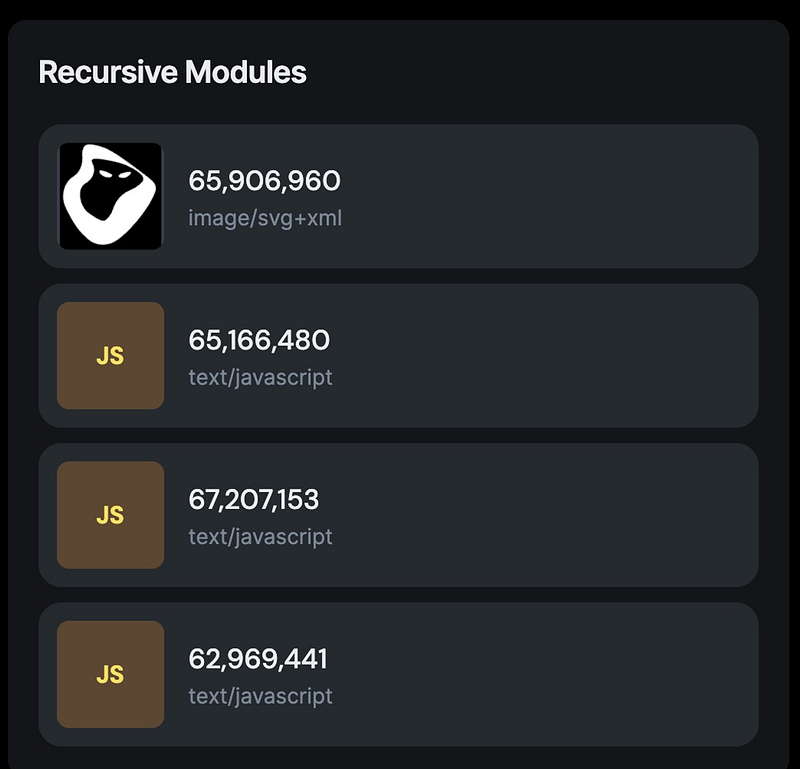Click text/javascript label under 67,207,153

[260, 537]
